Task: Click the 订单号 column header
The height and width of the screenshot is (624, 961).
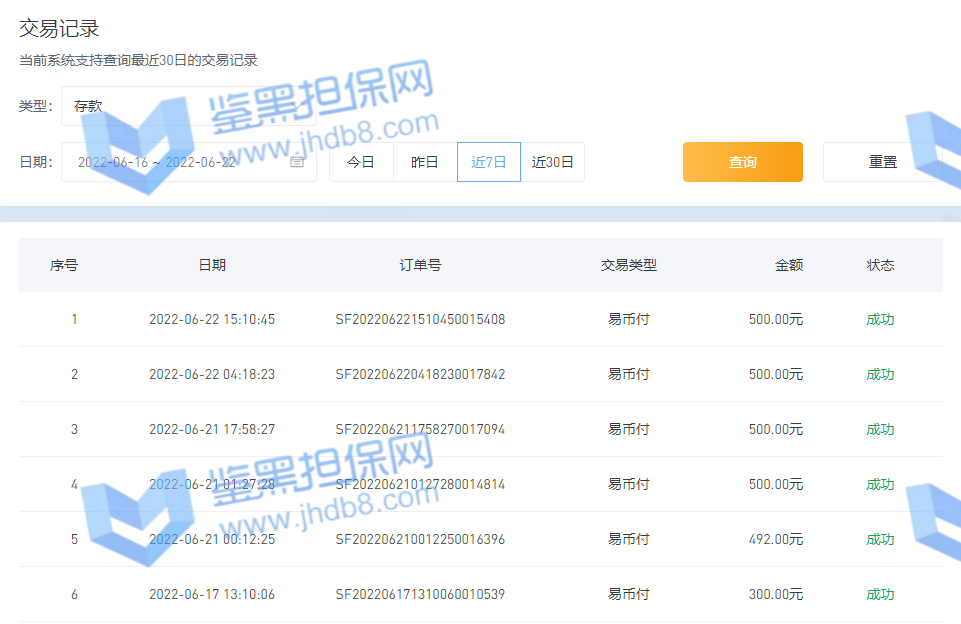Action: pyautogui.click(x=420, y=265)
